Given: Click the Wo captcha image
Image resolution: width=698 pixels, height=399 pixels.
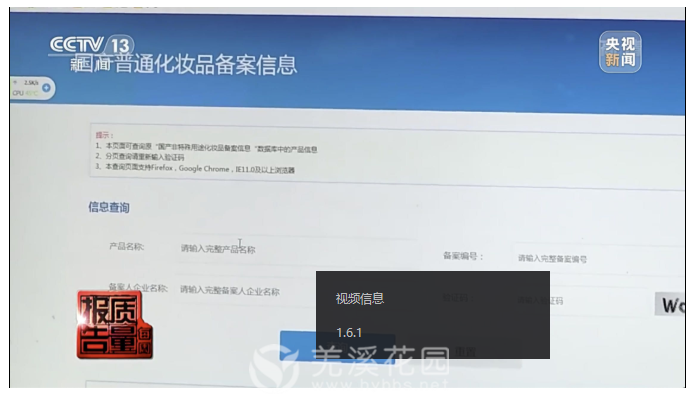Looking at the screenshot, I should (670, 305).
